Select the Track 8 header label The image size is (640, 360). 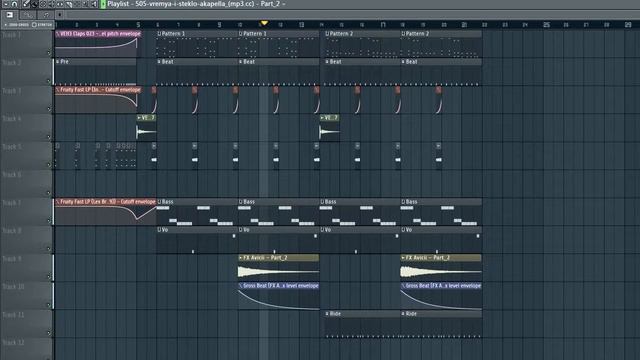point(11,231)
